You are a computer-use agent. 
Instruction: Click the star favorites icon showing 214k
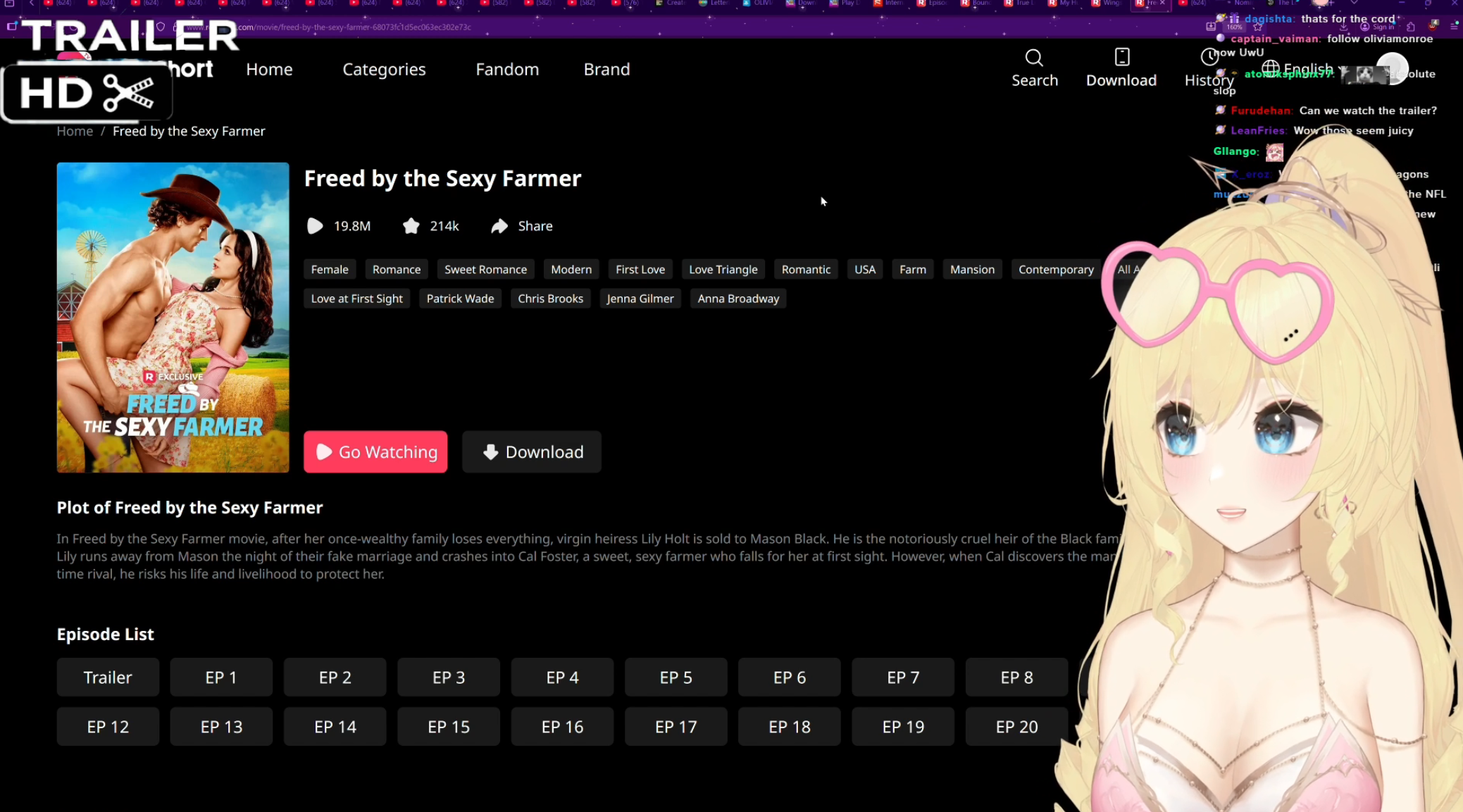(411, 226)
